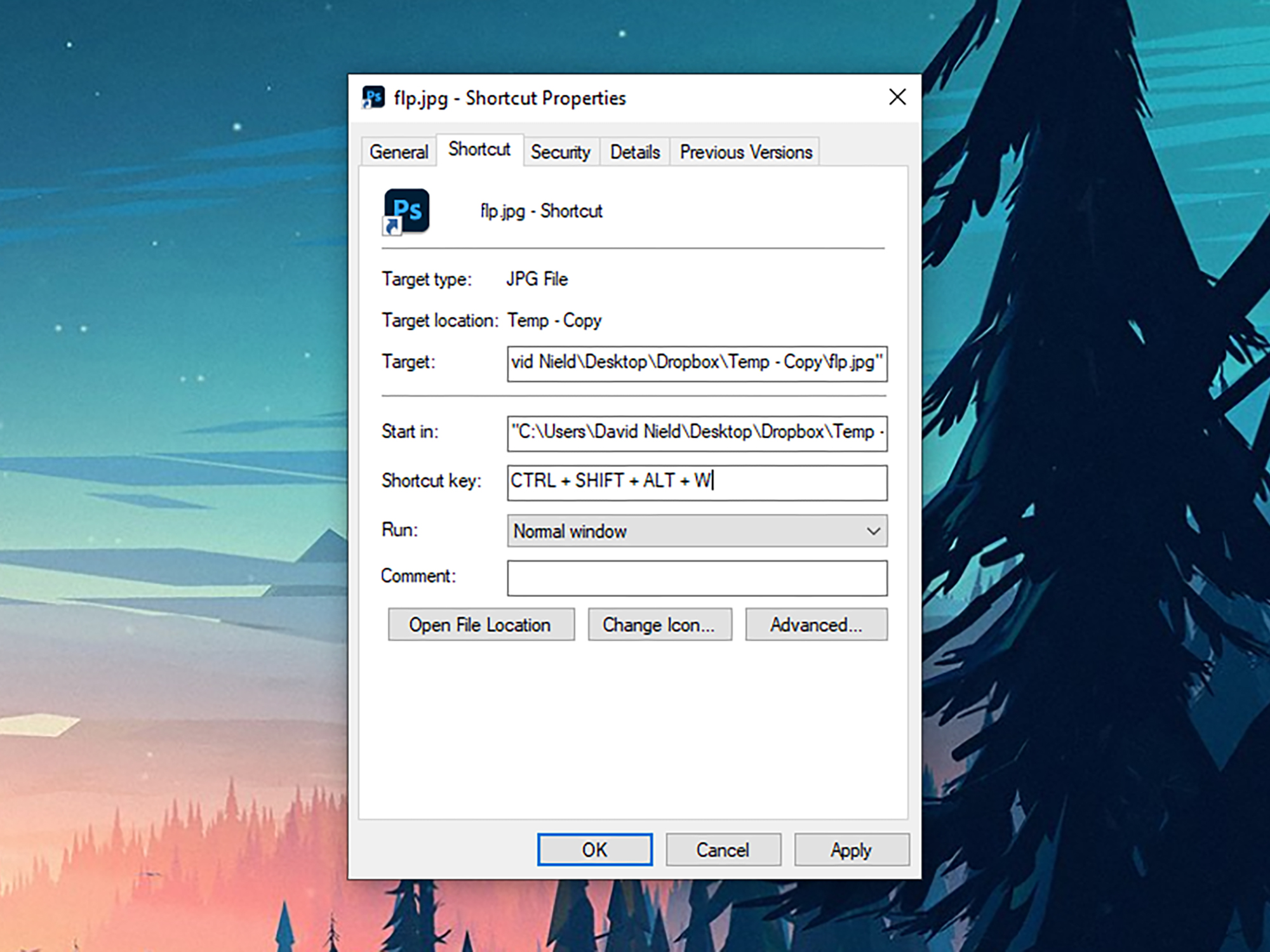
Task: Stay on the Shortcut tab
Action: (479, 149)
